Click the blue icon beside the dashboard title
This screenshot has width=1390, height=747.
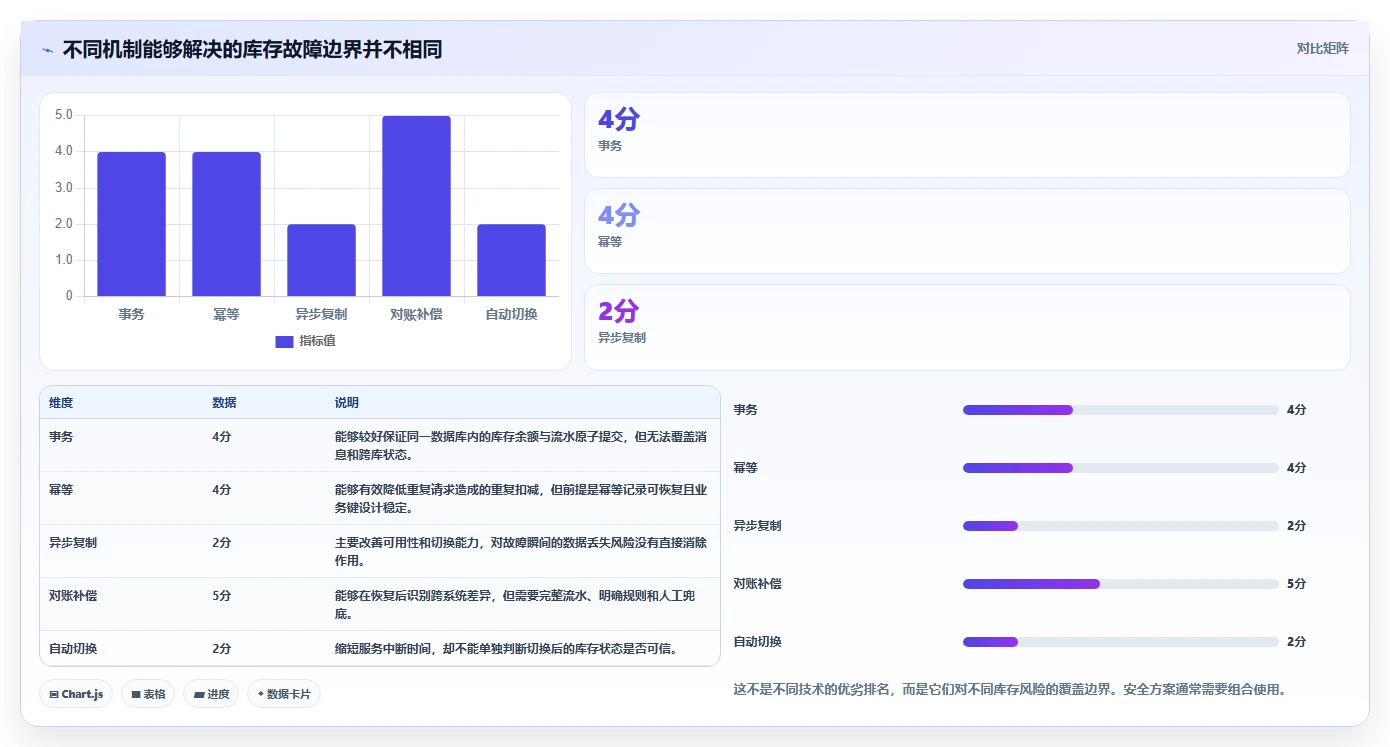click(x=47, y=50)
